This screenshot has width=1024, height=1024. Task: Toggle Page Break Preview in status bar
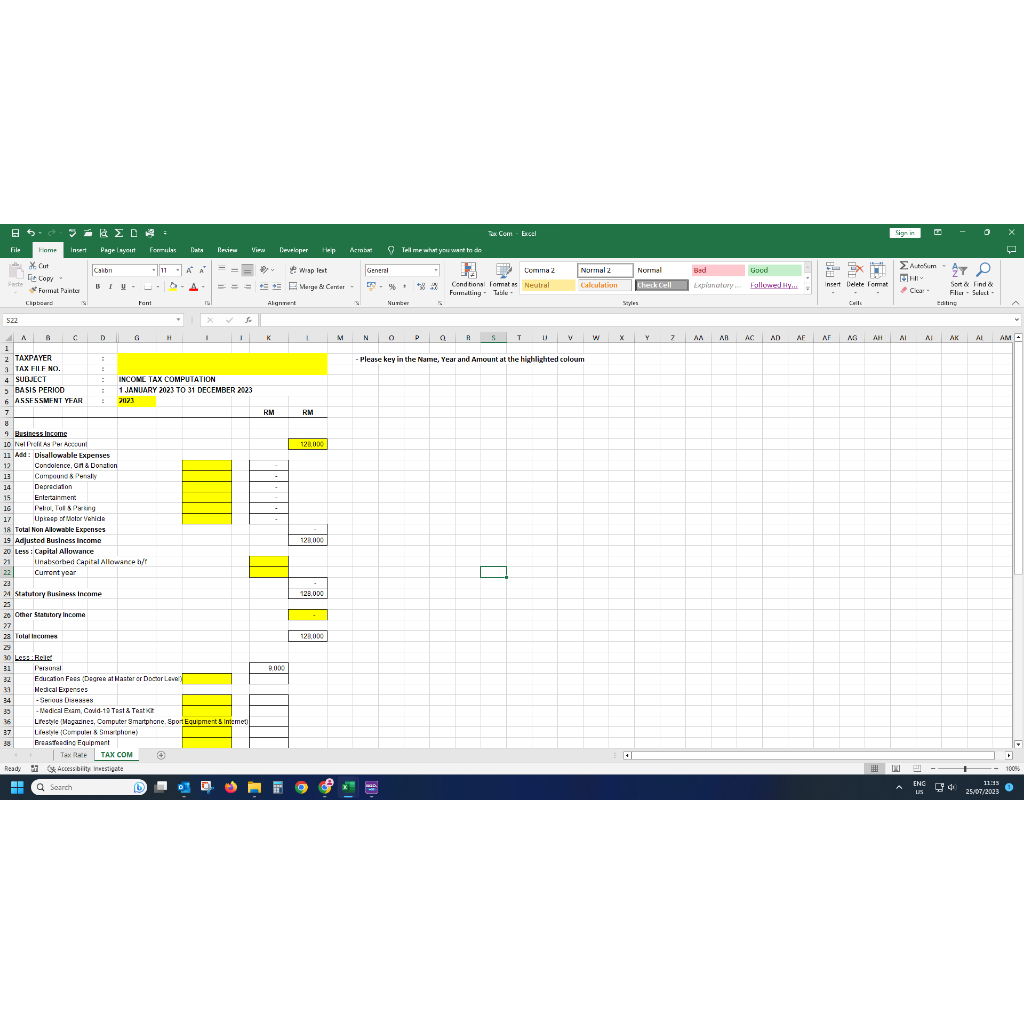tap(917, 769)
